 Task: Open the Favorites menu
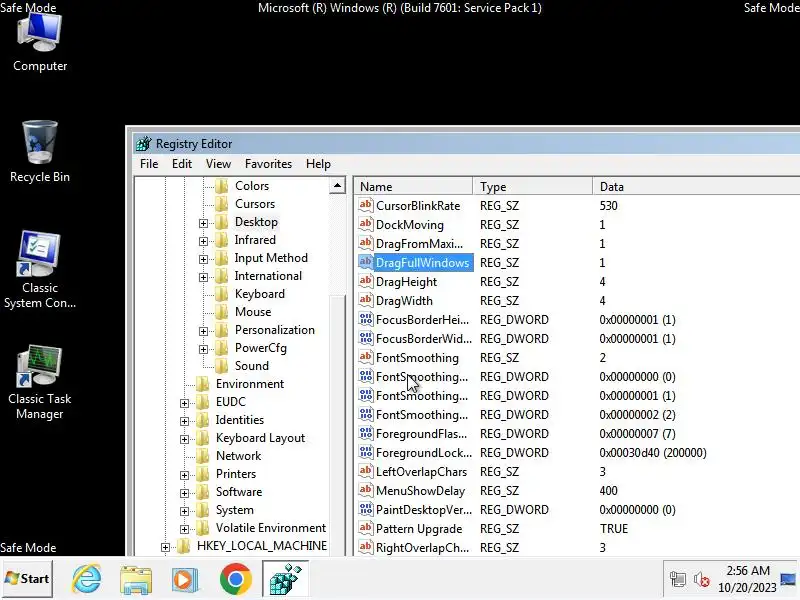[x=268, y=164]
